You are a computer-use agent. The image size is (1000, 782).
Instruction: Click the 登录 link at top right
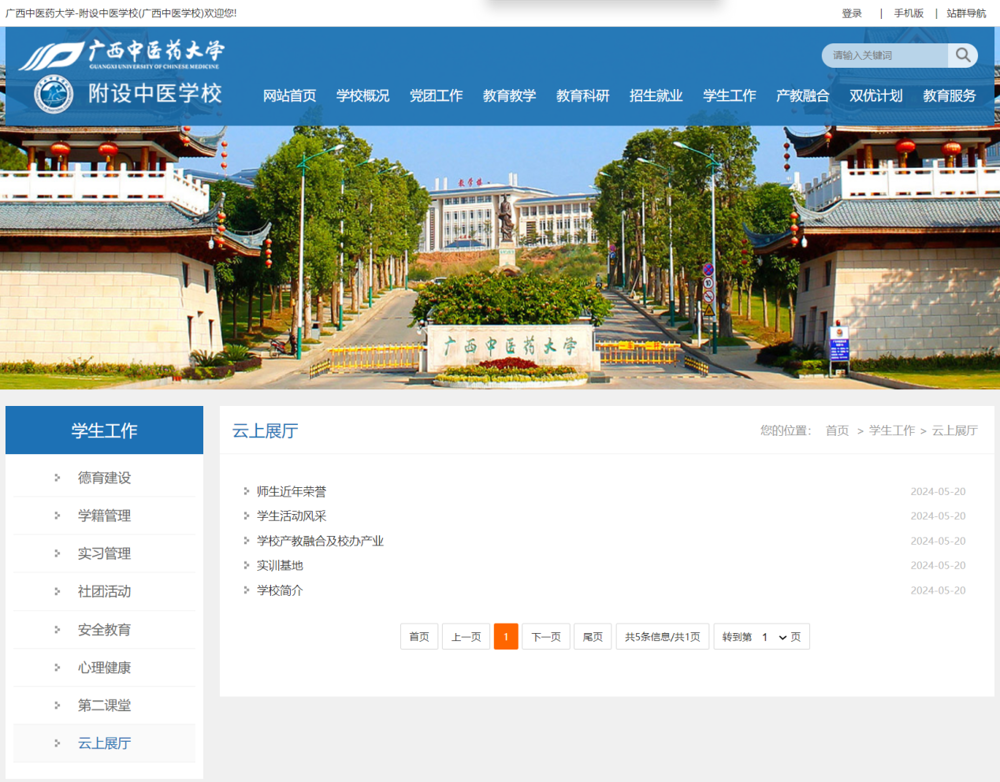point(852,14)
